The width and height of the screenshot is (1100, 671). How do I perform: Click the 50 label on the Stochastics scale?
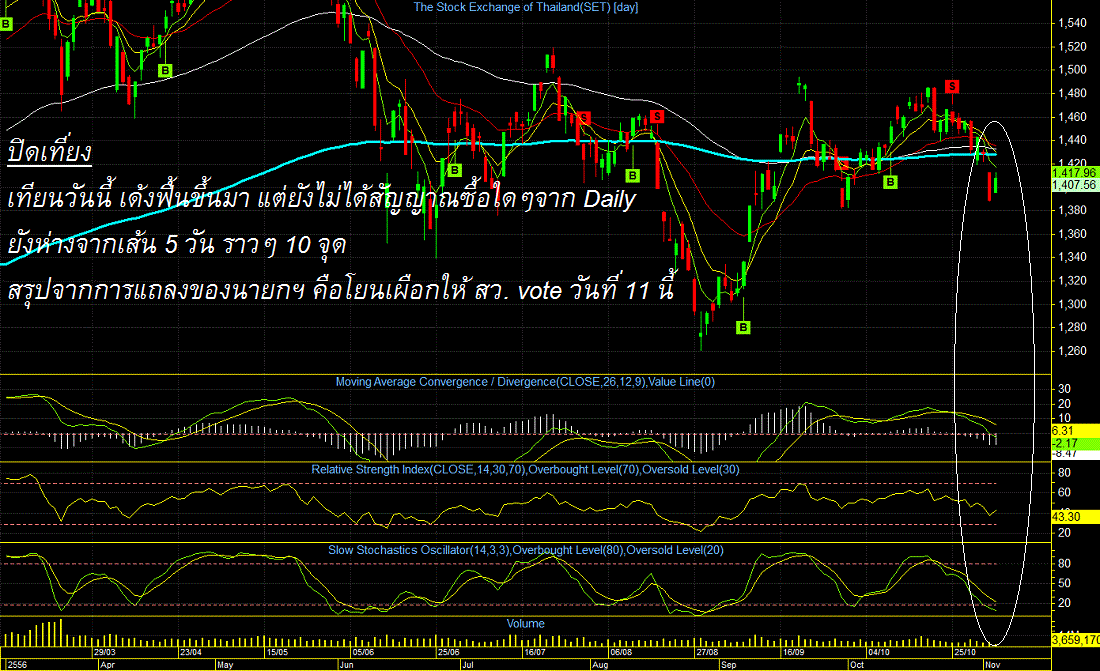[x=1064, y=583]
